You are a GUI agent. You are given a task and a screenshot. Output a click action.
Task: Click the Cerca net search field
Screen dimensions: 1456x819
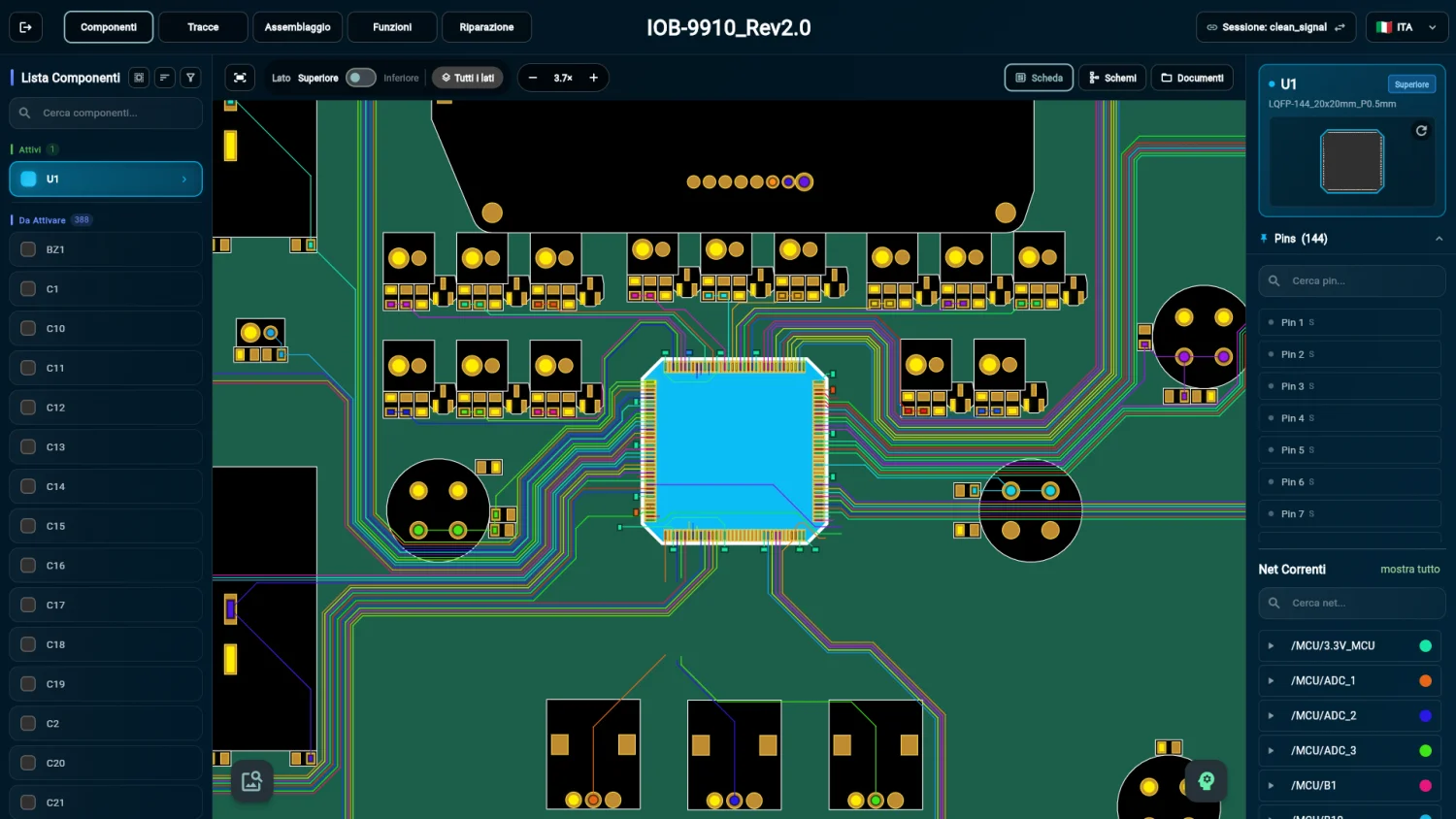click(x=1352, y=604)
